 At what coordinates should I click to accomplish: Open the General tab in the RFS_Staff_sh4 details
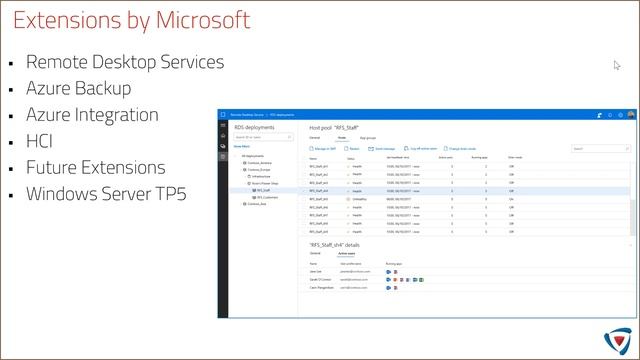click(x=315, y=253)
